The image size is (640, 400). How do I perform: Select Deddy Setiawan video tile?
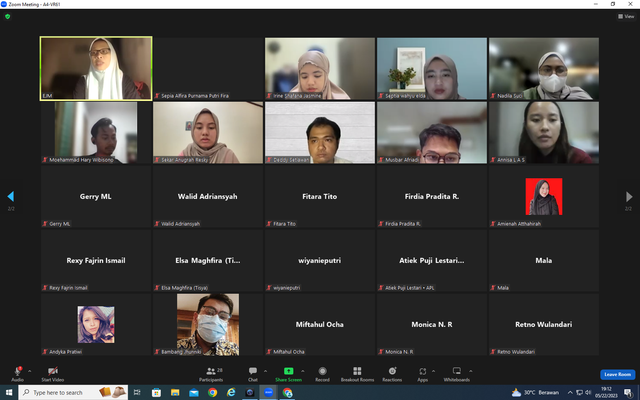pos(320,133)
